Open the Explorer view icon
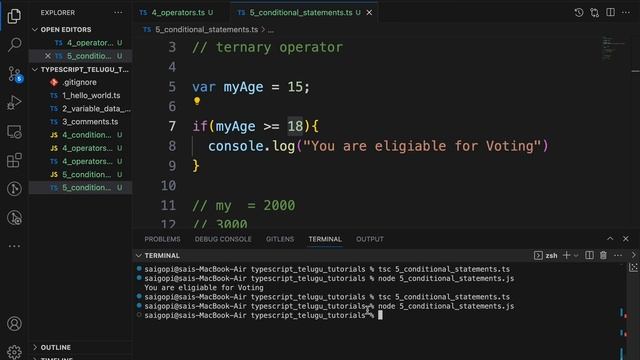 click(x=14, y=16)
